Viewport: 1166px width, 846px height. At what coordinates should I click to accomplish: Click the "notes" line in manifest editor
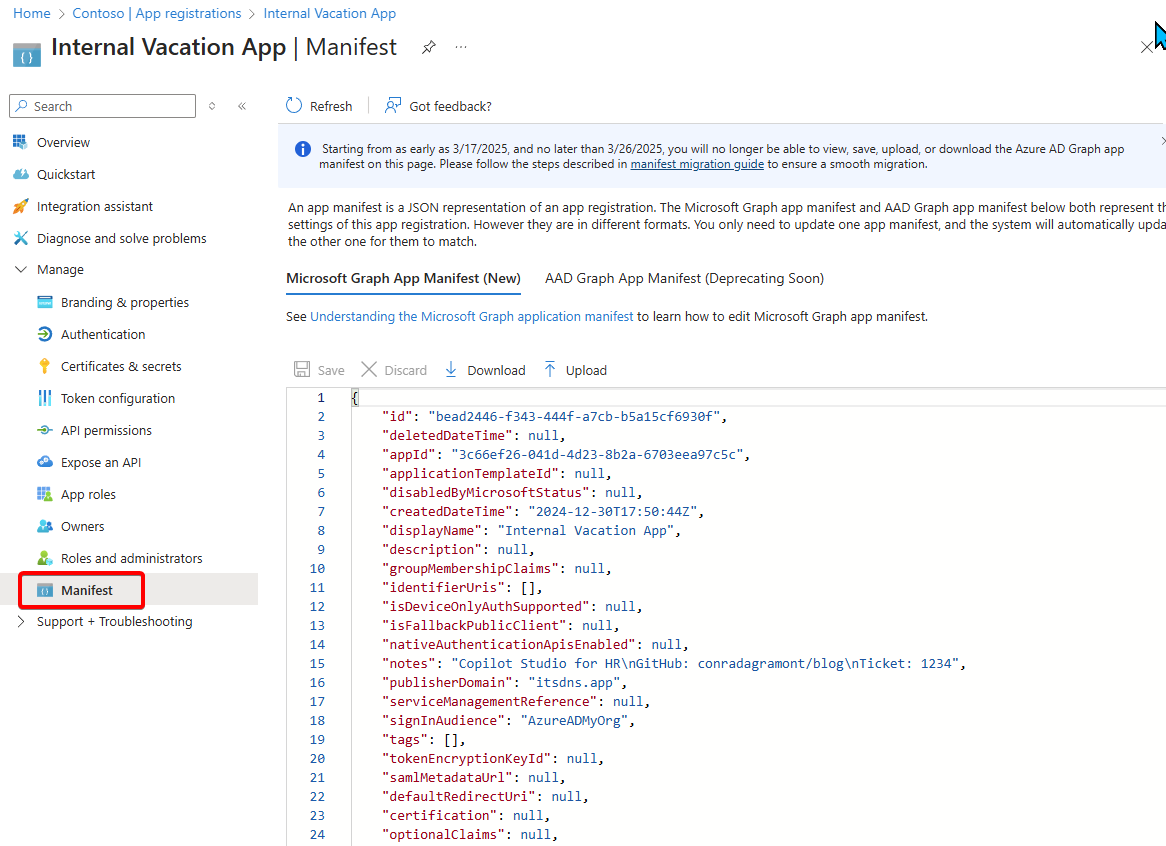tap(674, 663)
